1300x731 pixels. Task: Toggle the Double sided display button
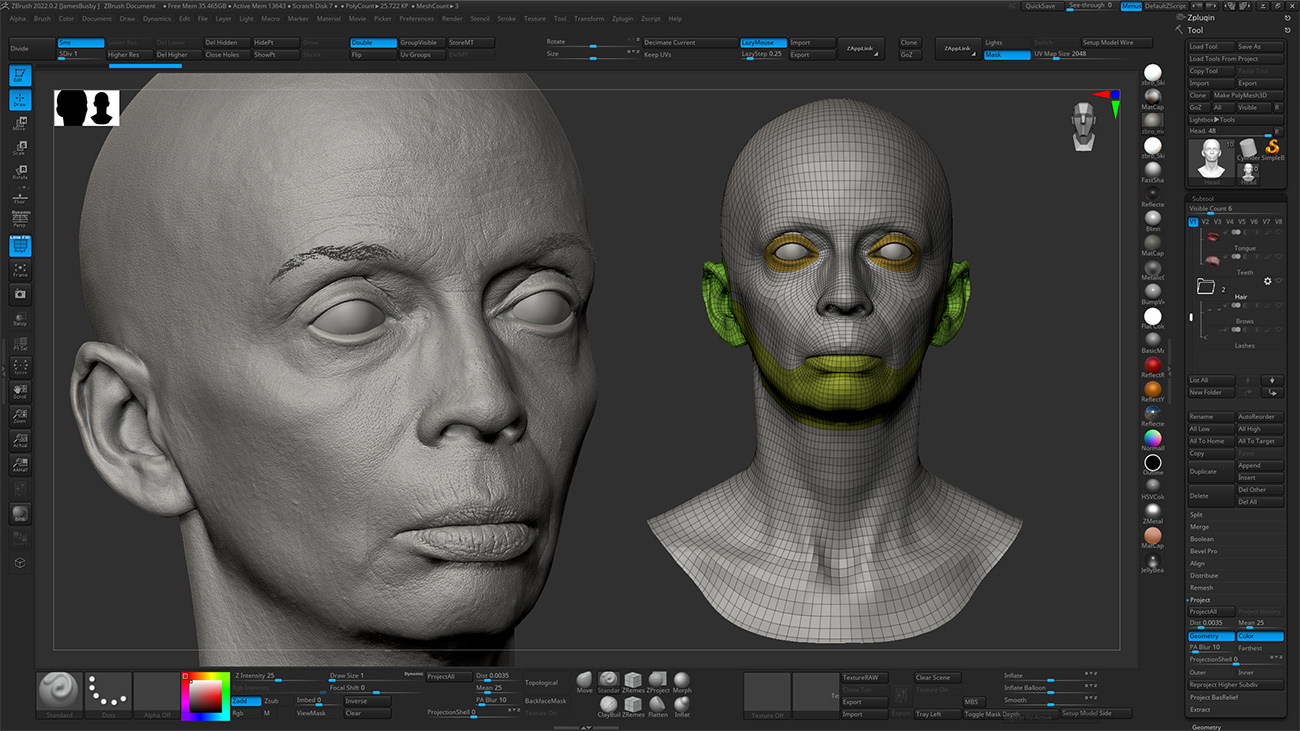click(x=373, y=43)
